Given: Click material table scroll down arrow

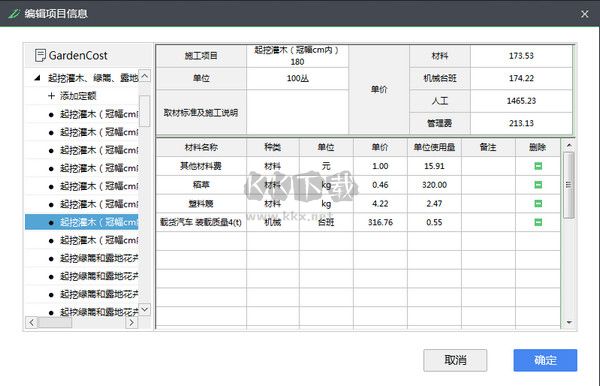Looking at the screenshot, I should pyautogui.click(x=569, y=322).
